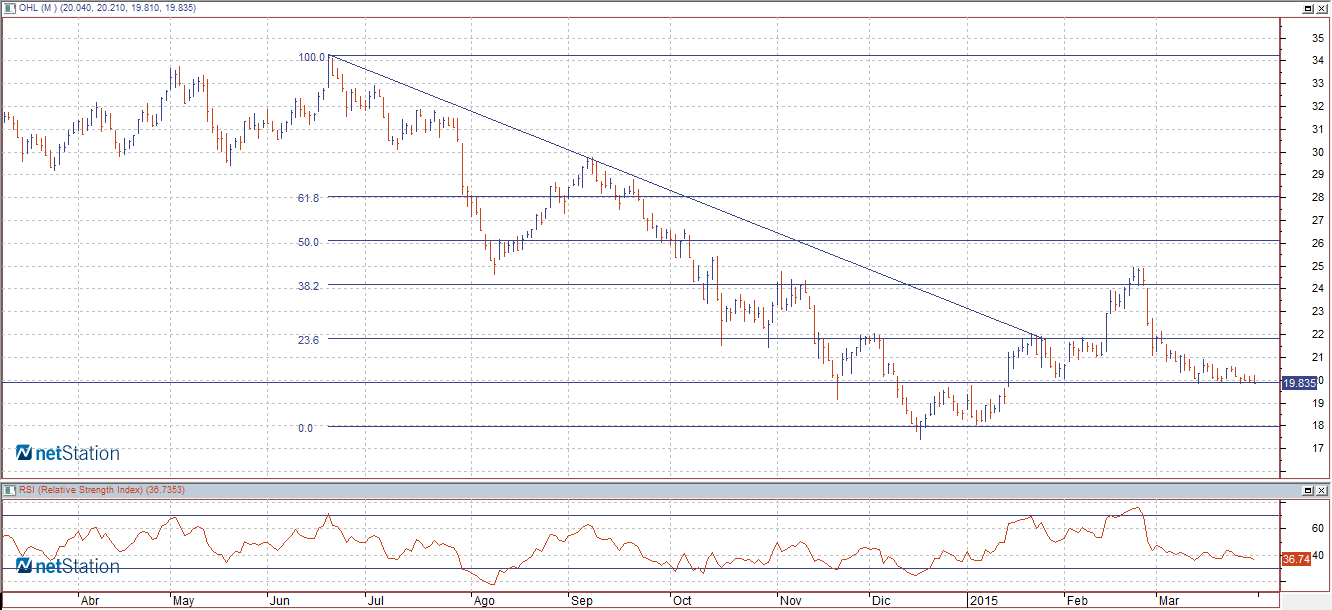Click the 17 price axis label
The height and width of the screenshot is (610, 1332).
click(x=1318, y=448)
